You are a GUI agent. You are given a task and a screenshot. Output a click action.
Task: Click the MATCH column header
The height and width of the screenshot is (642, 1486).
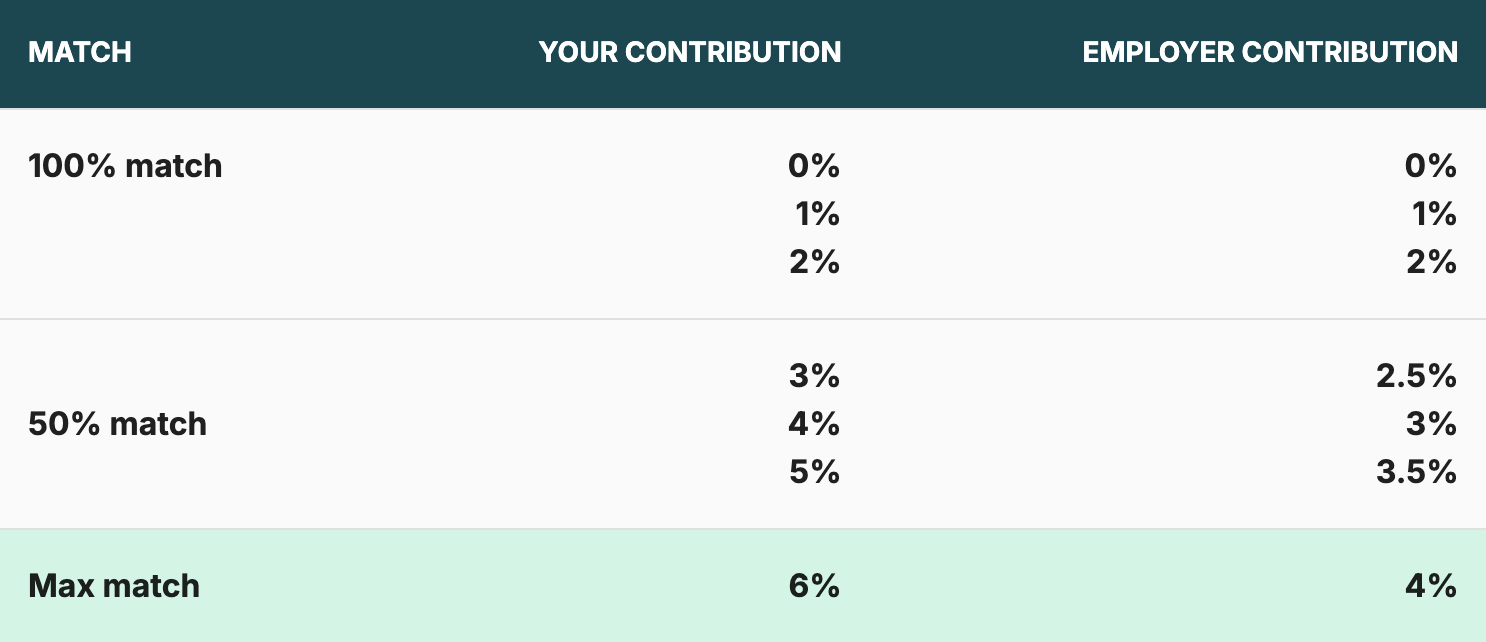tap(80, 52)
